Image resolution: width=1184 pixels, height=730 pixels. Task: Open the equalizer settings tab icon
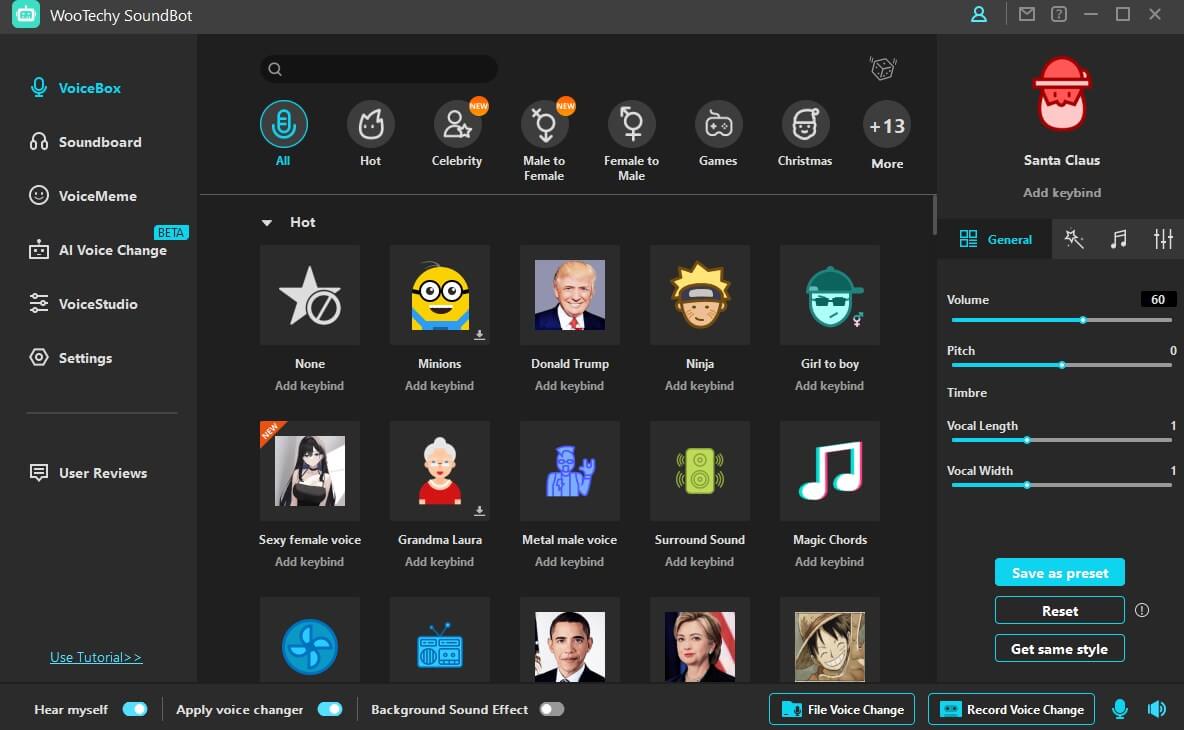(x=1163, y=239)
